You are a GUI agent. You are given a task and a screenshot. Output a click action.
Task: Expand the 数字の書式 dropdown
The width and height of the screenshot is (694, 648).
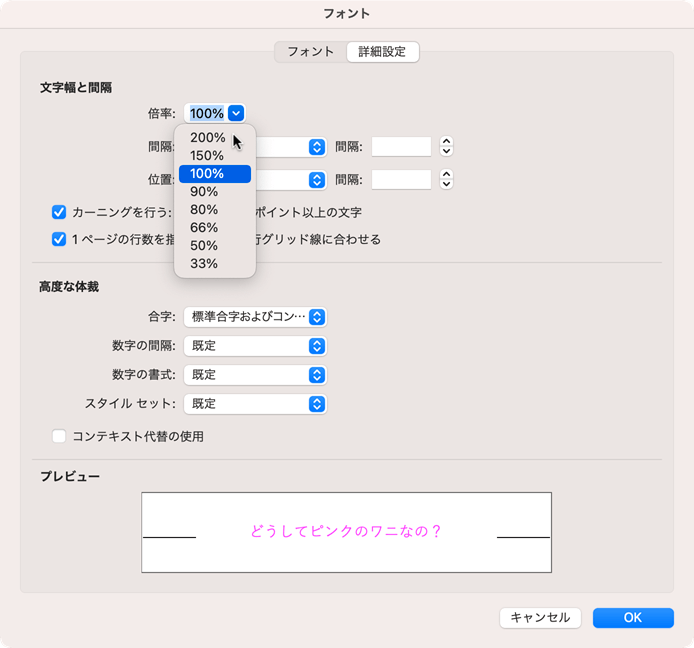[255, 375]
